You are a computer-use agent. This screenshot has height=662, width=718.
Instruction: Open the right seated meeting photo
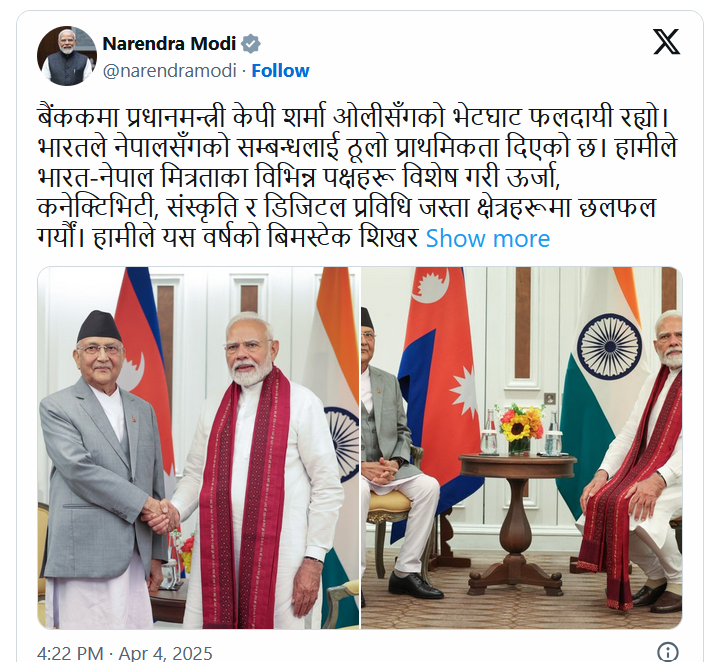(x=522, y=448)
